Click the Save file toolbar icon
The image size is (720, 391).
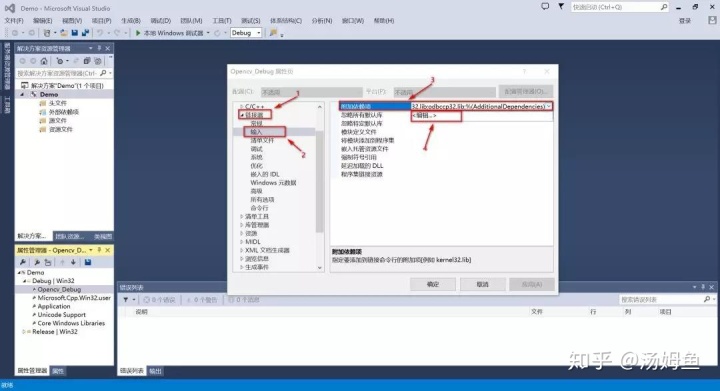point(74,33)
